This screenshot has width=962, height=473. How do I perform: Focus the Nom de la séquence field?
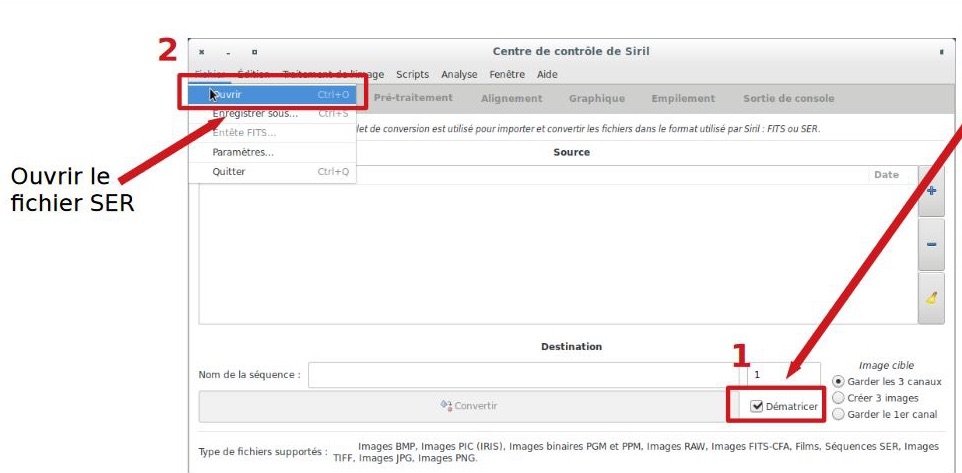click(x=522, y=374)
